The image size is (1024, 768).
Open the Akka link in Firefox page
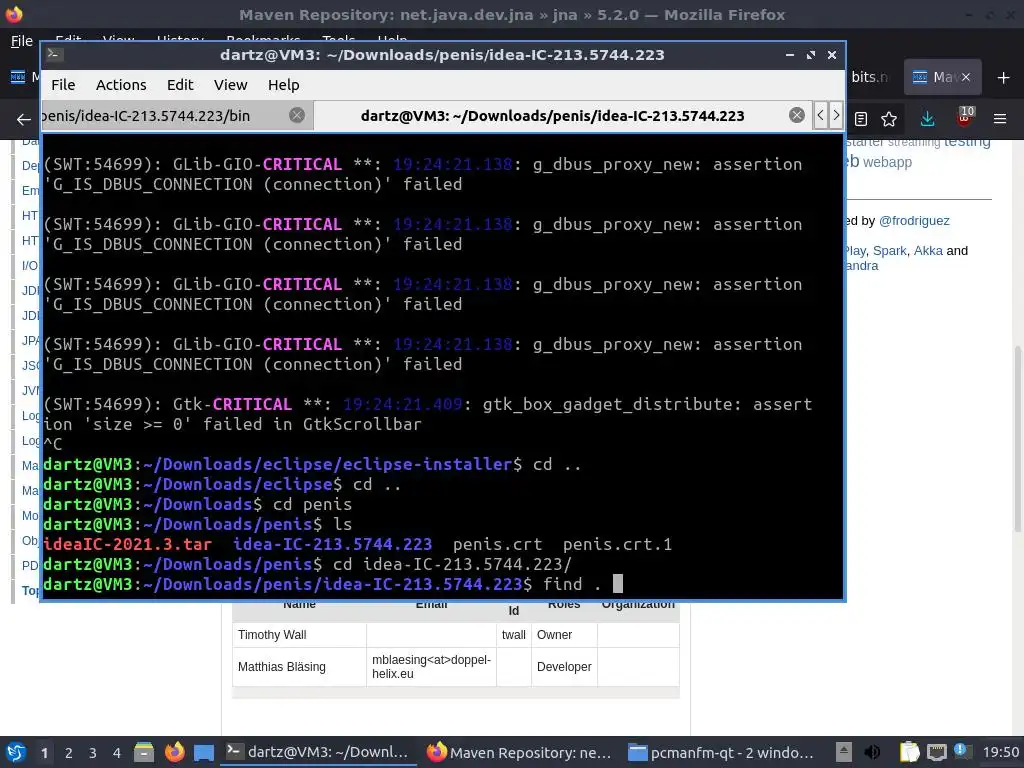click(928, 251)
